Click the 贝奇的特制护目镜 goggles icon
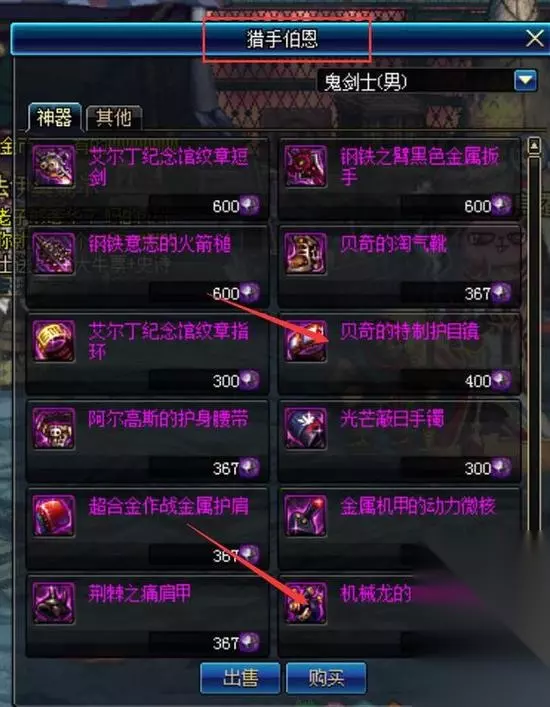Image resolution: width=550 pixels, height=707 pixels. point(305,341)
